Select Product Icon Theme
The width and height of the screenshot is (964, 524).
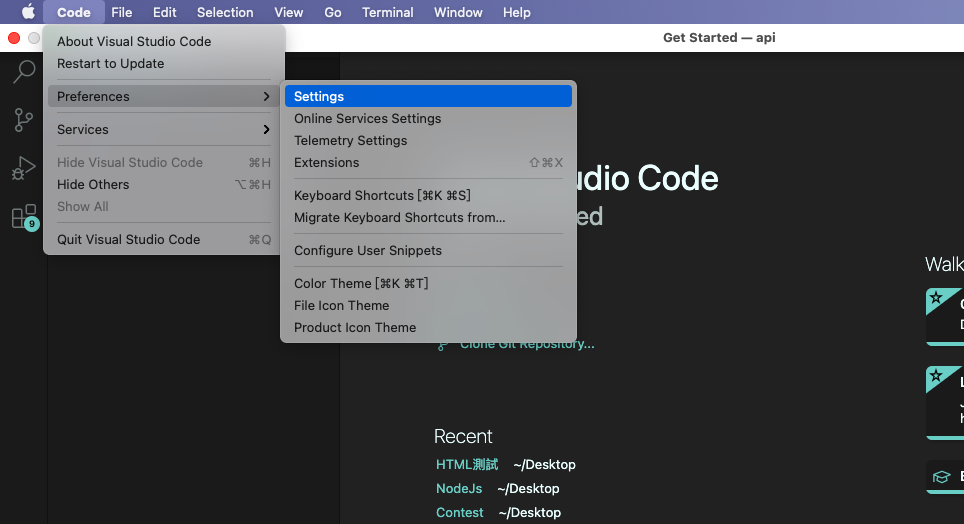click(x=428, y=328)
